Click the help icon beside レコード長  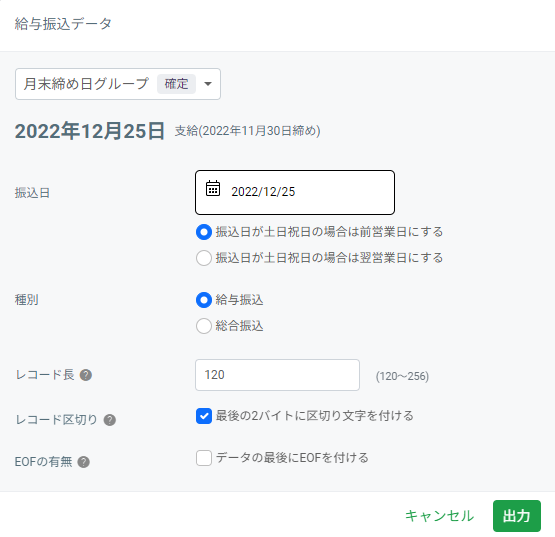click(86, 375)
